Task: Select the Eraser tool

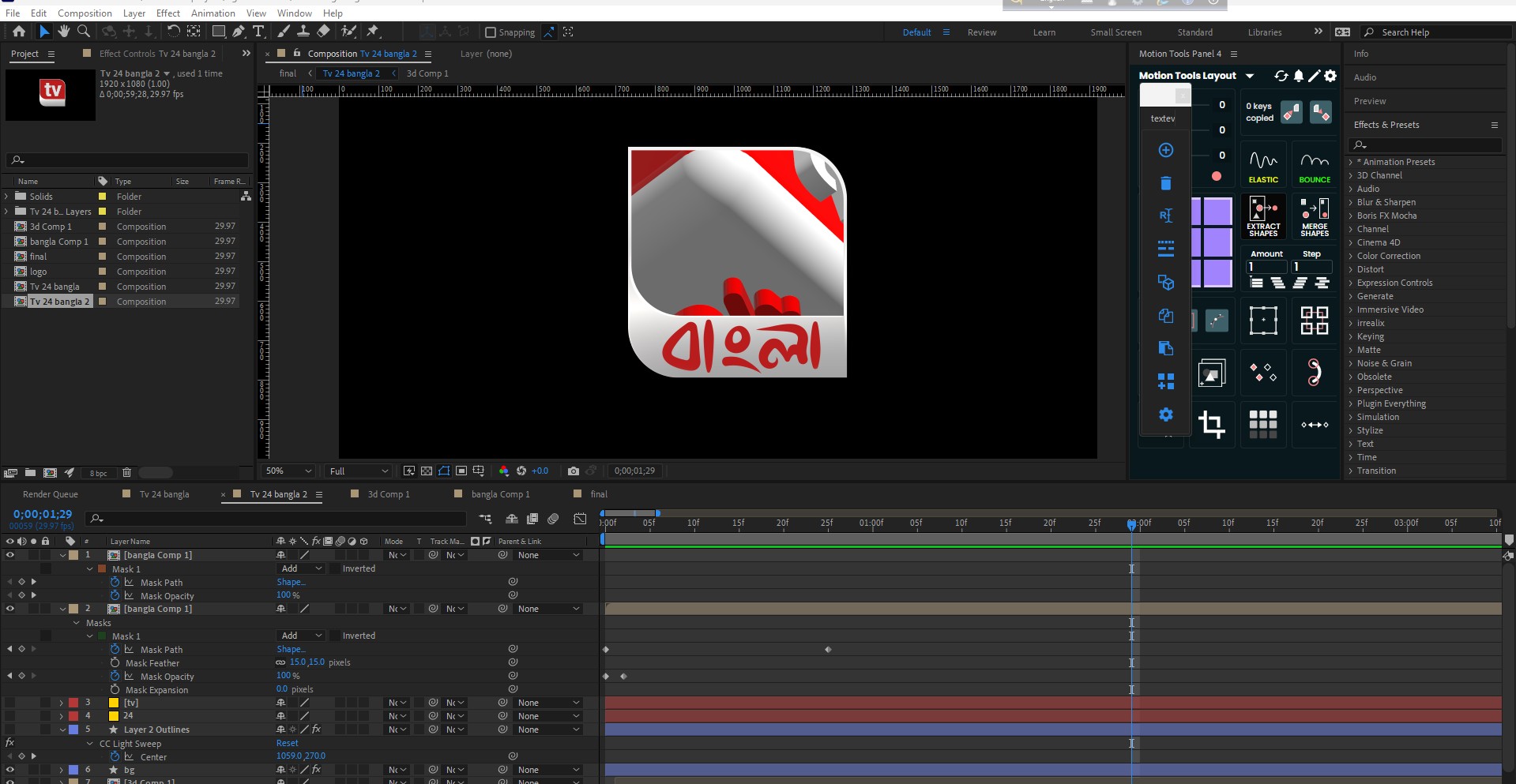Action: click(323, 32)
